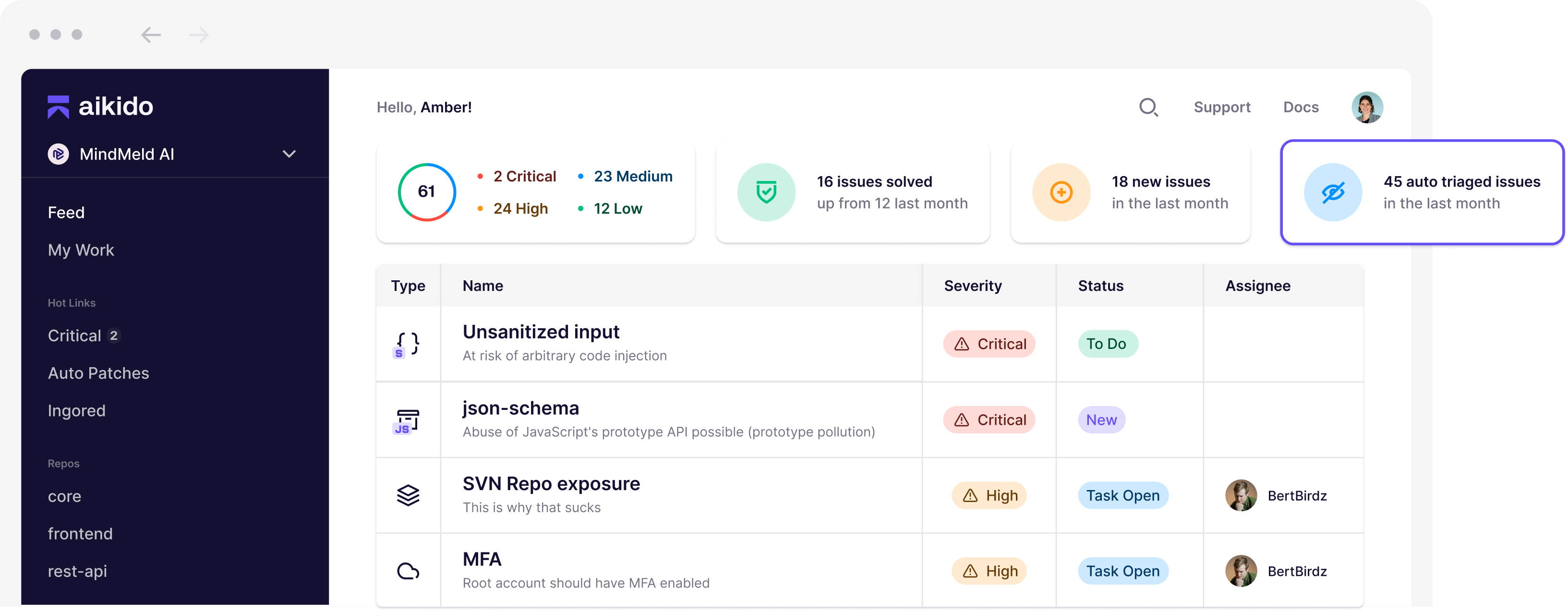
Task: Click the search magnifier icon
Action: pos(1148,108)
